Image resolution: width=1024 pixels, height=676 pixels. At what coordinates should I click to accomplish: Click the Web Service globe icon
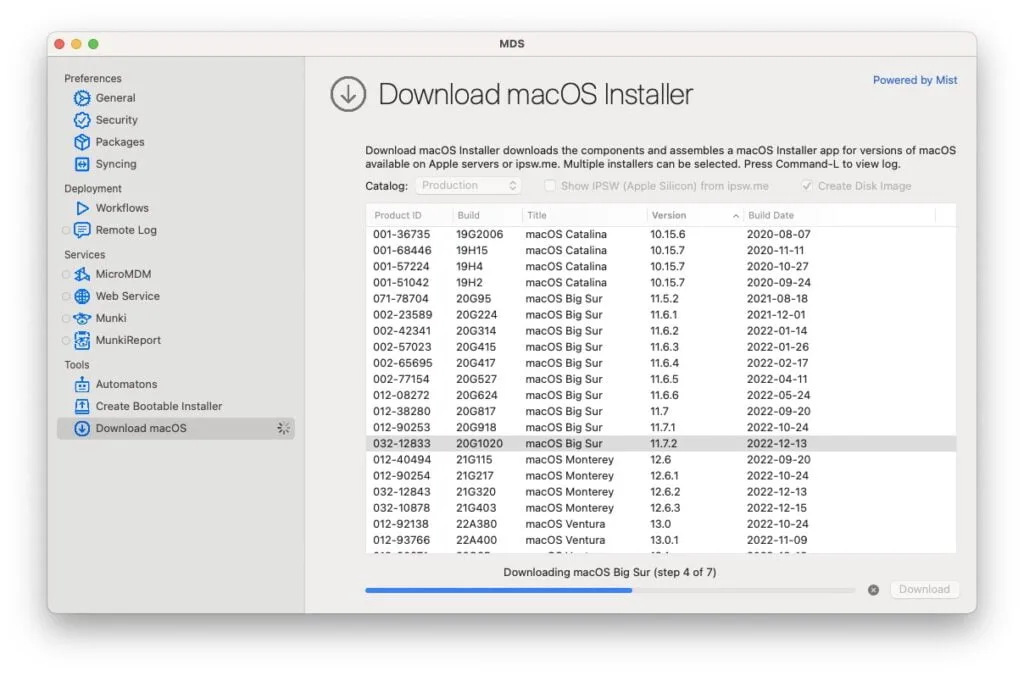[82, 297]
